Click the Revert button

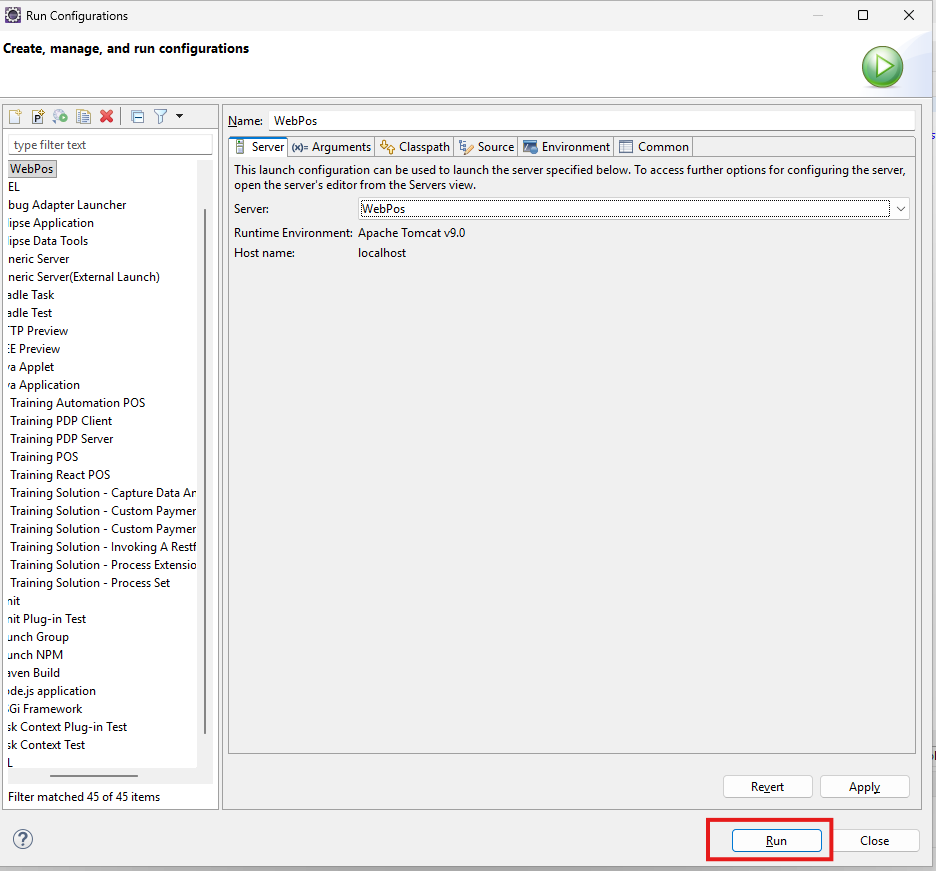(x=767, y=787)
